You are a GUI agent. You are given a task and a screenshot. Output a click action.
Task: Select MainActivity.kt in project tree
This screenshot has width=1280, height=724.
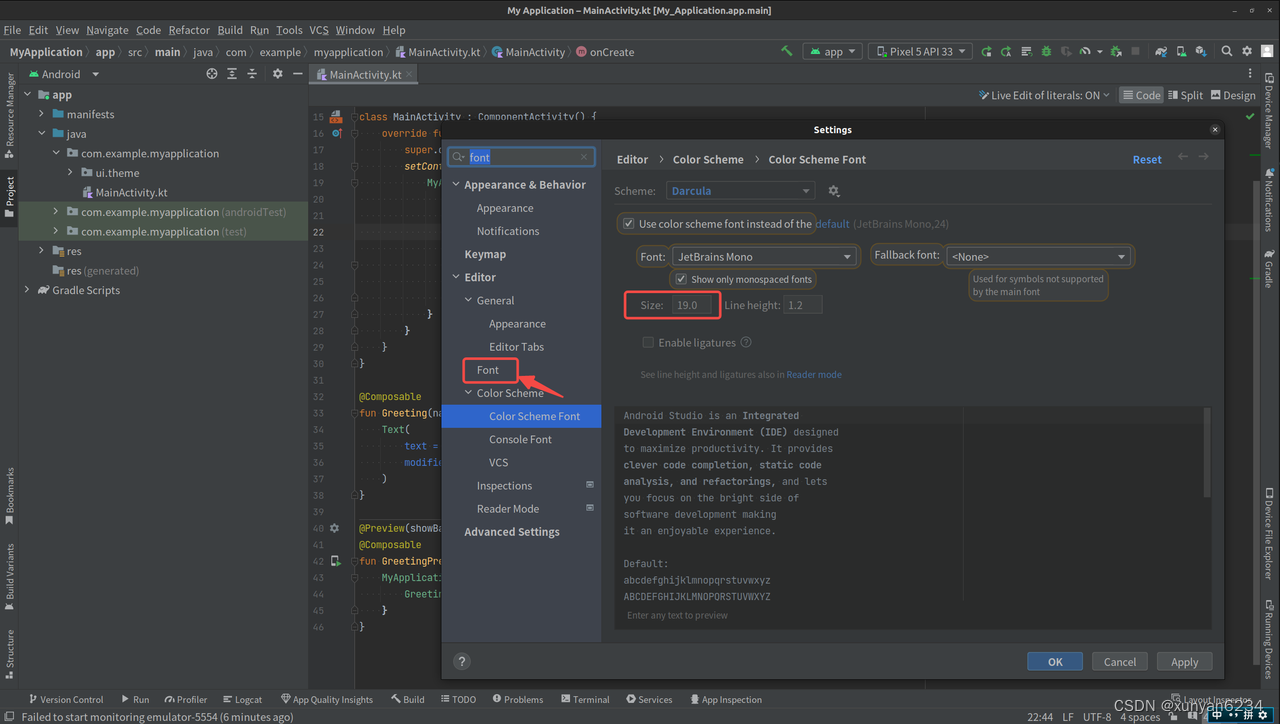pos(131,192)
